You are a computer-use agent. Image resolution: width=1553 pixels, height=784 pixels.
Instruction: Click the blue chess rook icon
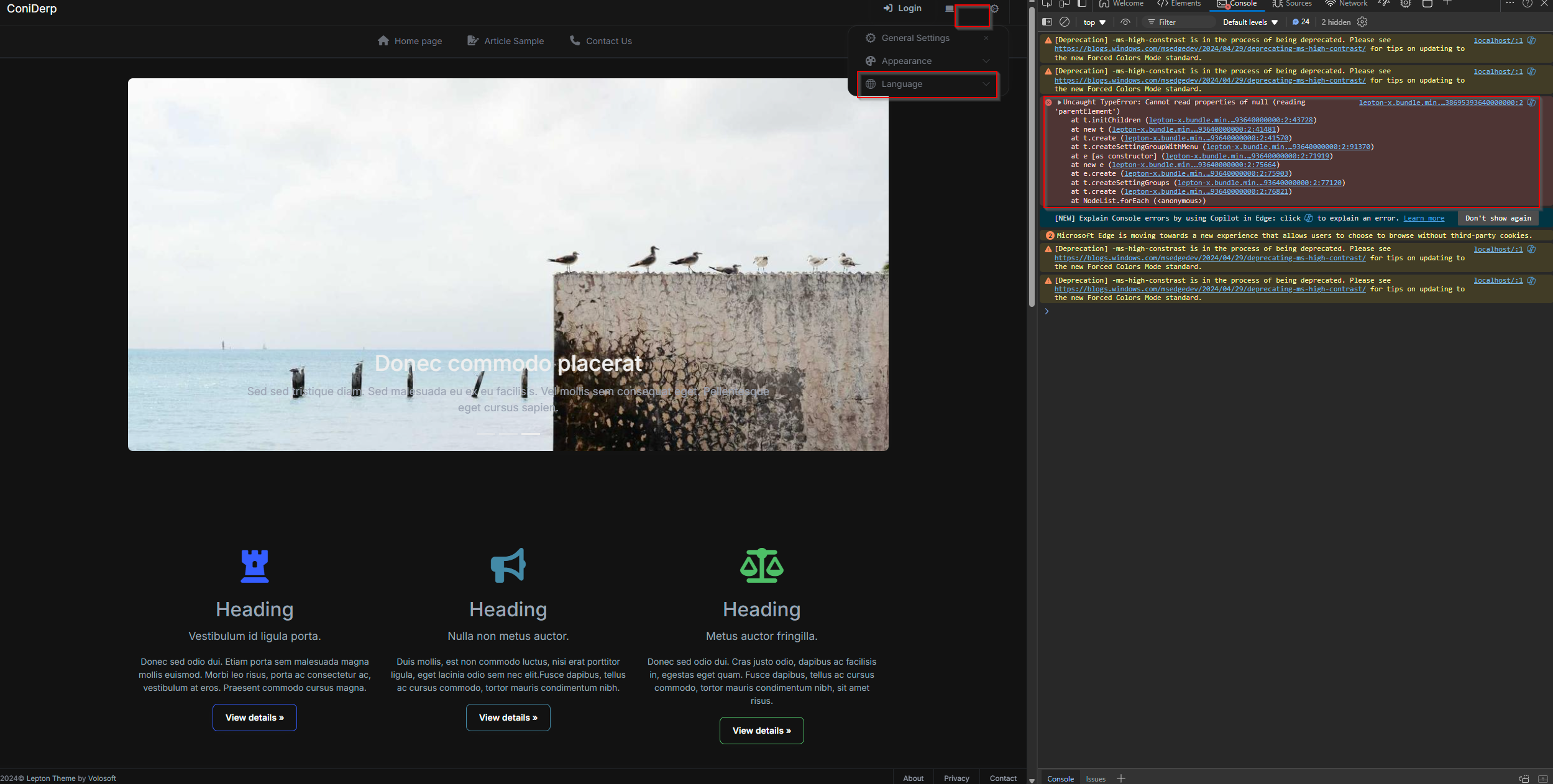click(x=255, y=565)
